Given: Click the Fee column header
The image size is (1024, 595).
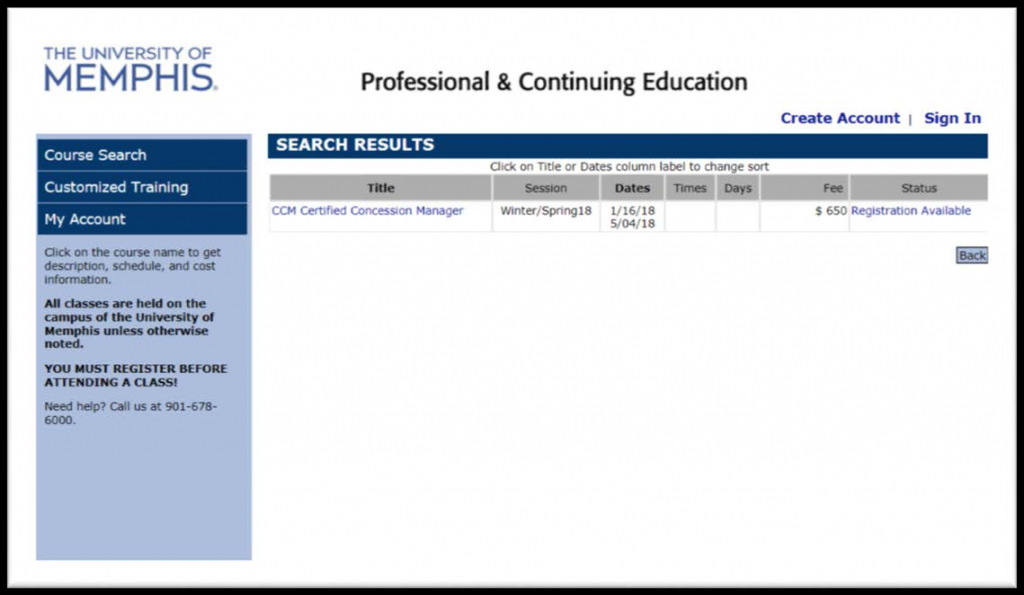Looking at the screenshot, I should pyautogui.click(x=833, y=188).
